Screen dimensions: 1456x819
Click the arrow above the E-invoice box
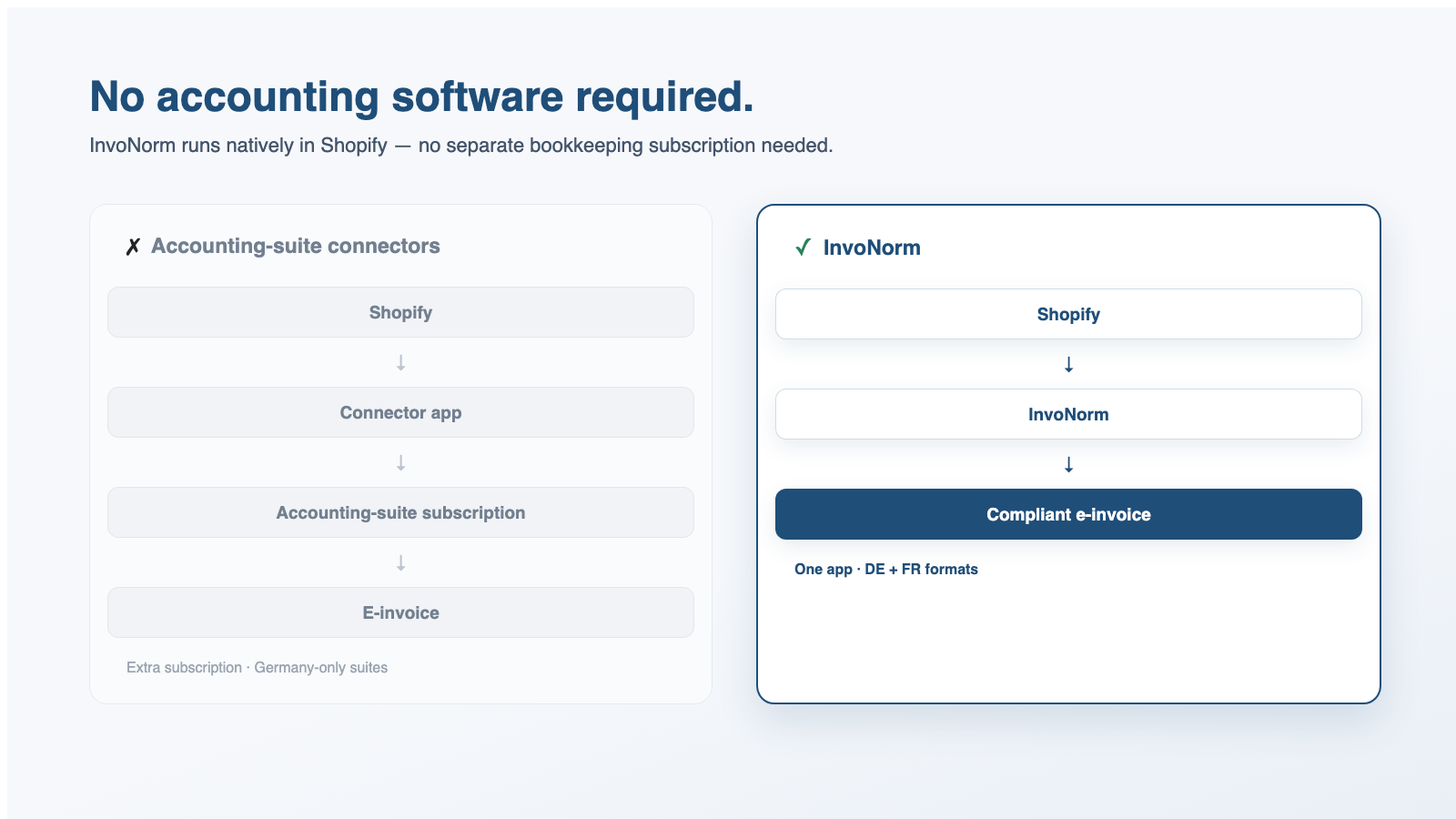point(400,562)
